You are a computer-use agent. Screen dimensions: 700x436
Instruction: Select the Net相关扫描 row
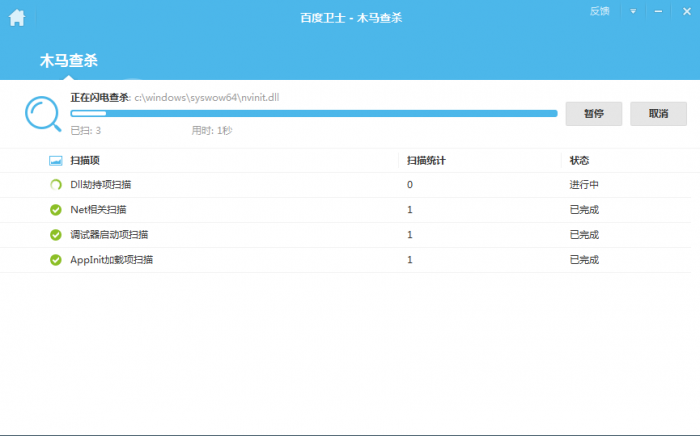pyautogui.click(x=346, y=210)
